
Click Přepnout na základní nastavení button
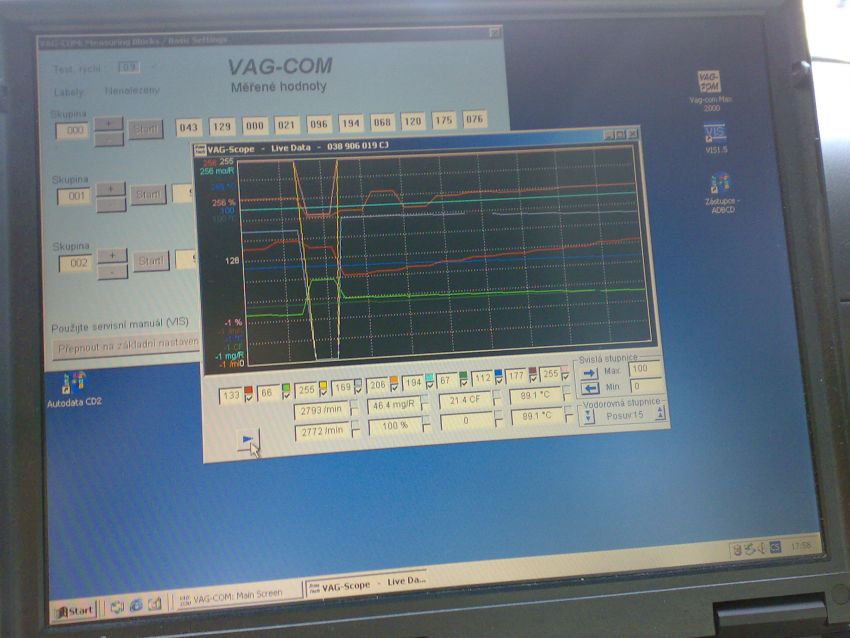coord(126,346)
